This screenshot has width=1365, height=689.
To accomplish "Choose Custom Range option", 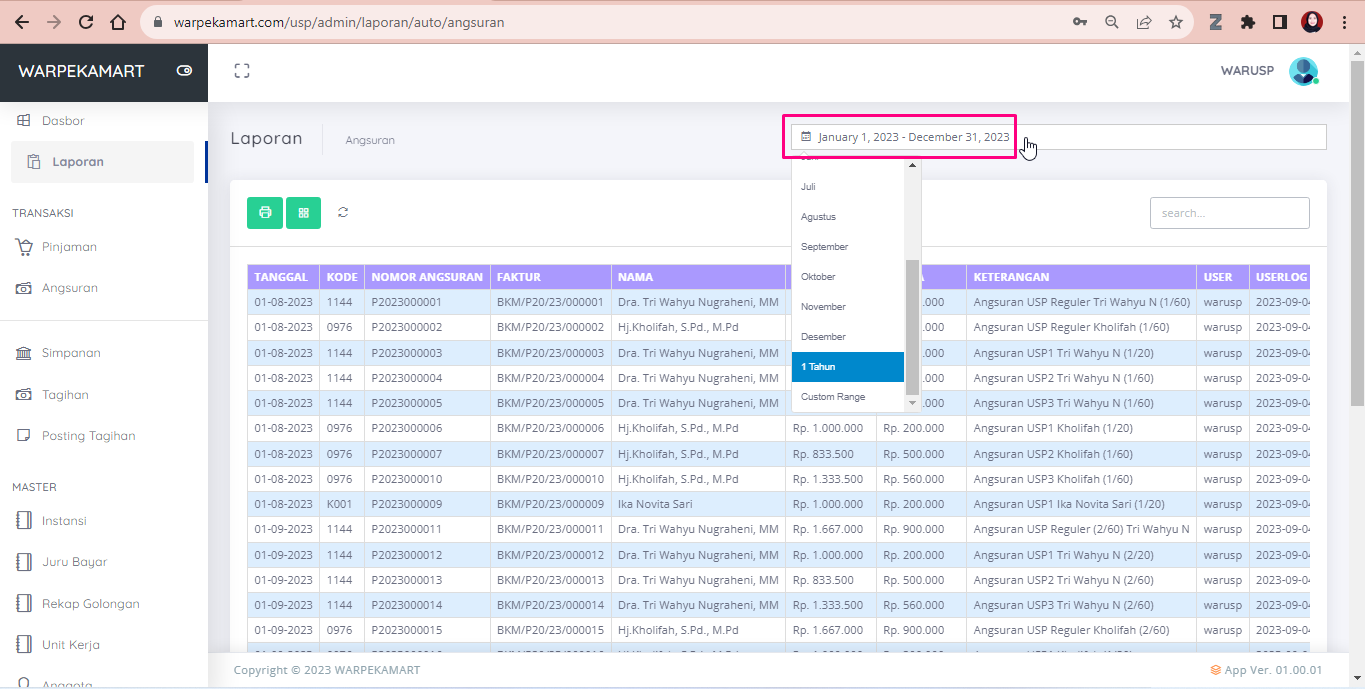I will point(848,397).
